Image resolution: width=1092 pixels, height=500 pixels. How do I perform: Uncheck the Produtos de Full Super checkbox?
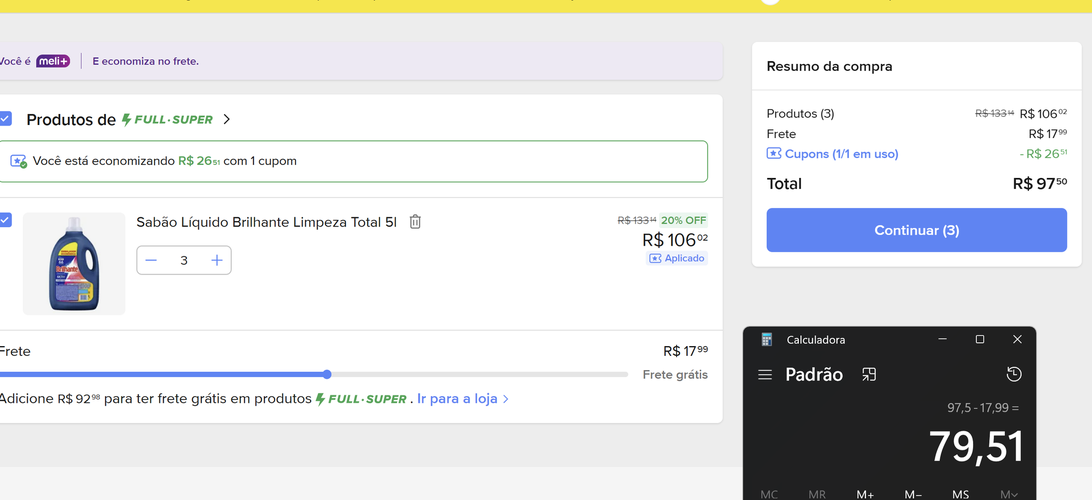coord(5,118)
